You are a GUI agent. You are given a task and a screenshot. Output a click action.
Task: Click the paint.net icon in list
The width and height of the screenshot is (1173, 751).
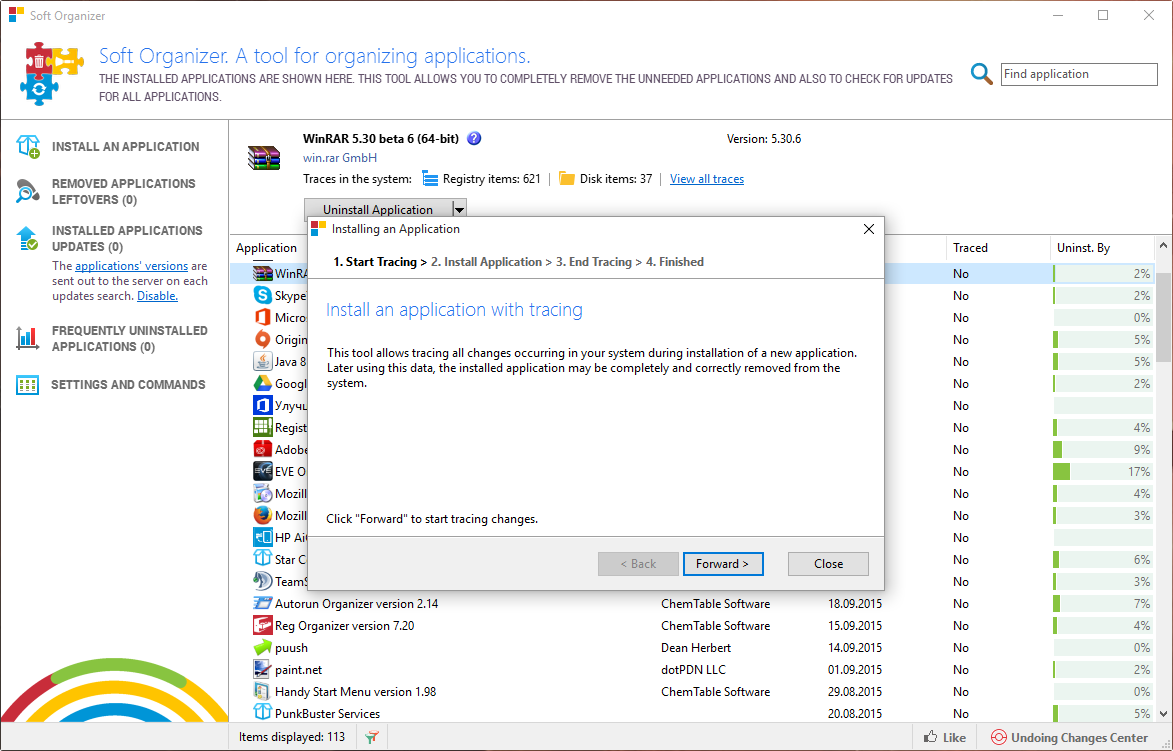(x=263, y=669)
